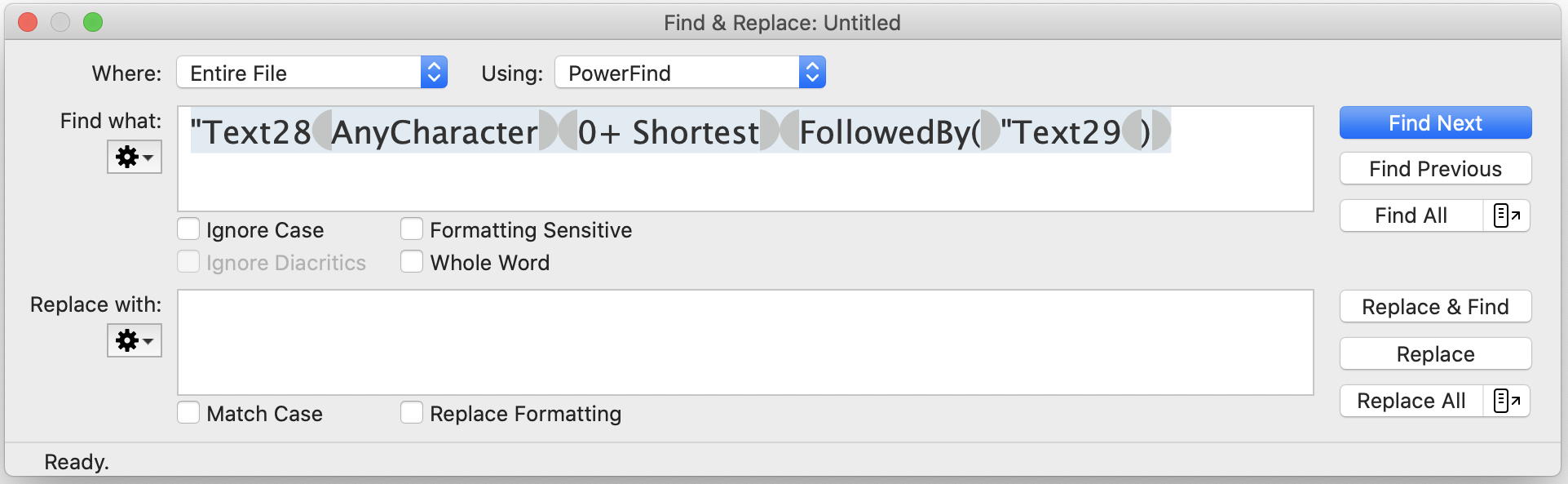Open the Using dropdown showing PowerFind
Viewport: 1568px width, 484px height.
(690, 73)
